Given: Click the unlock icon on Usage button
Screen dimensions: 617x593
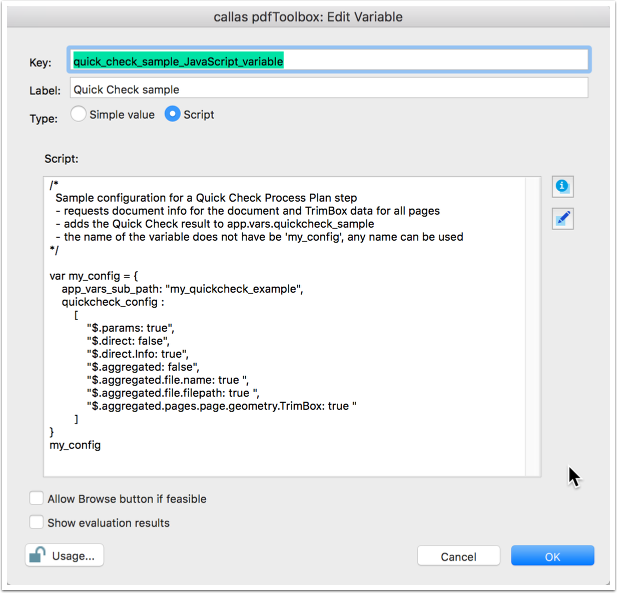Looking at the screenshot, I should (x=38, y=555).
